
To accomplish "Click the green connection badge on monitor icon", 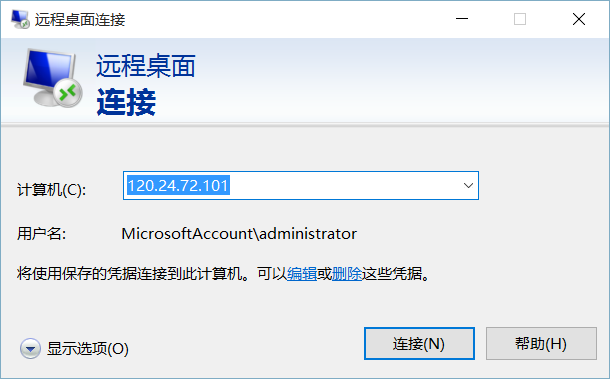I will [68, 93].
